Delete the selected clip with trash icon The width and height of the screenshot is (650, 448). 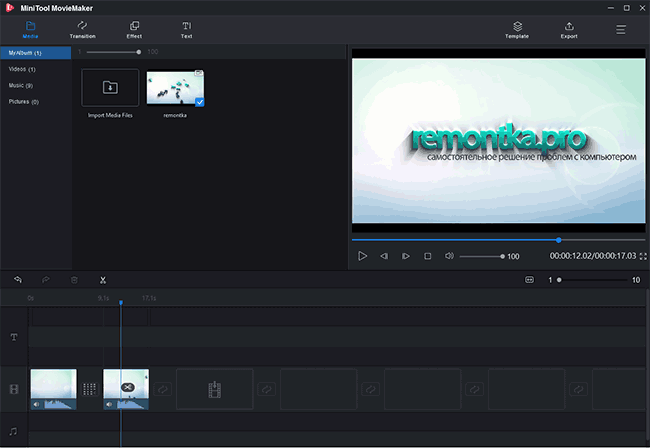click(74, 280)
